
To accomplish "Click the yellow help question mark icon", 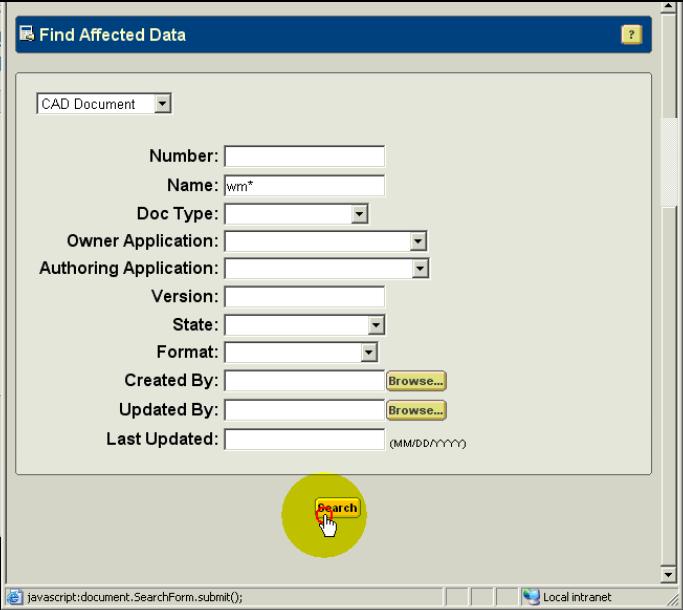I will coord(631,35).
